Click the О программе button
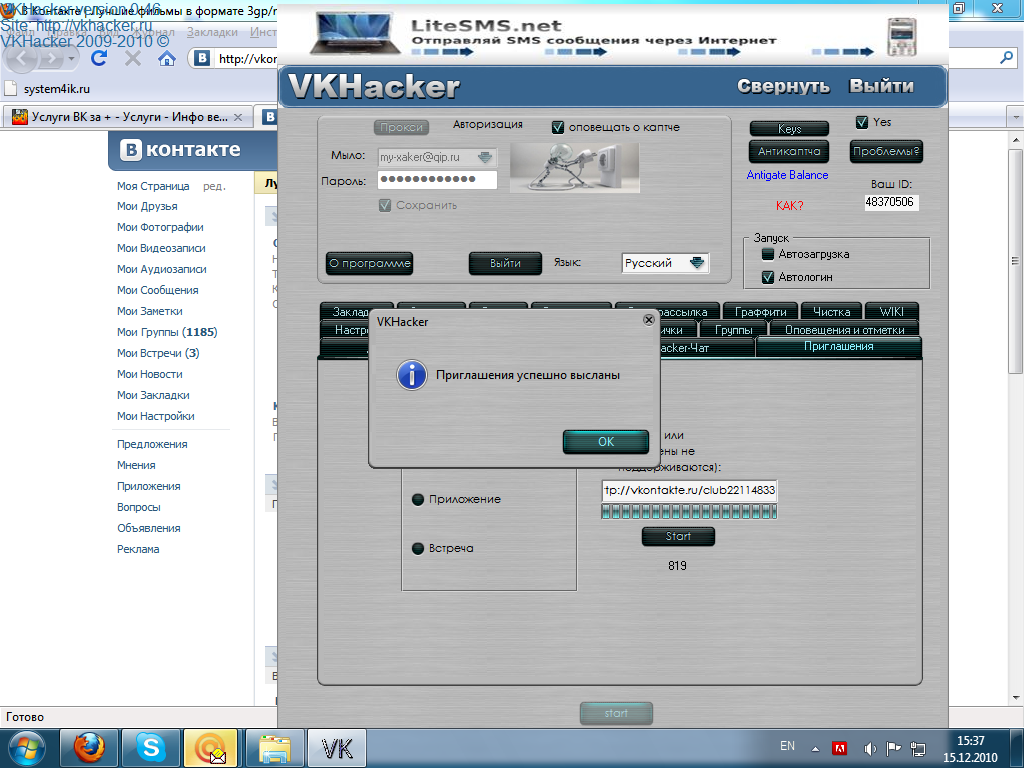The image size is (1024, 768). click(369, 264)
